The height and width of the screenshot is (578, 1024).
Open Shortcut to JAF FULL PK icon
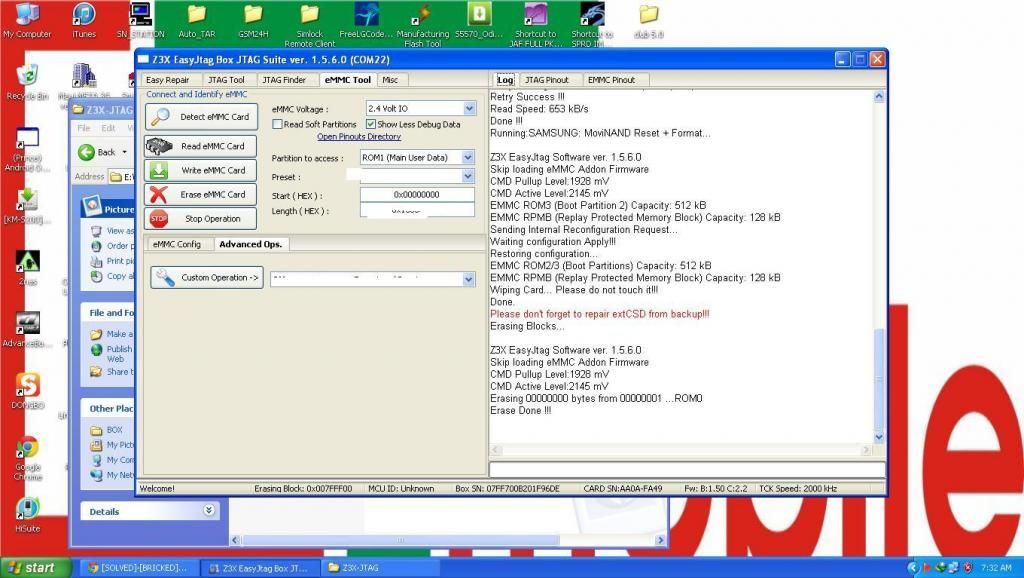click(536, 25)
